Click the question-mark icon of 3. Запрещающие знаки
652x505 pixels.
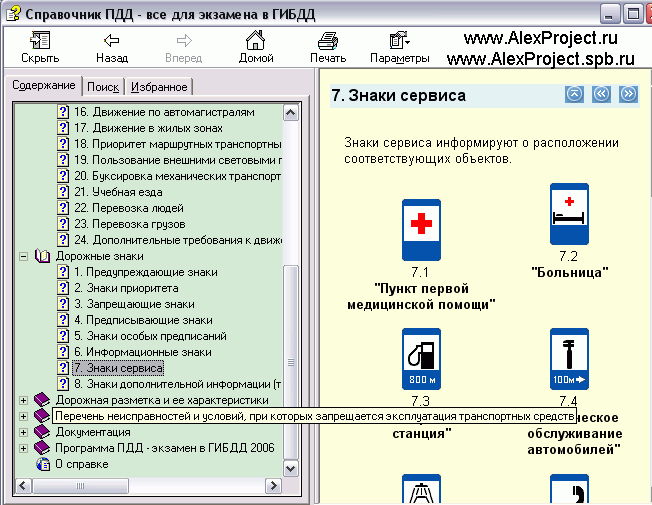point(63,304)
